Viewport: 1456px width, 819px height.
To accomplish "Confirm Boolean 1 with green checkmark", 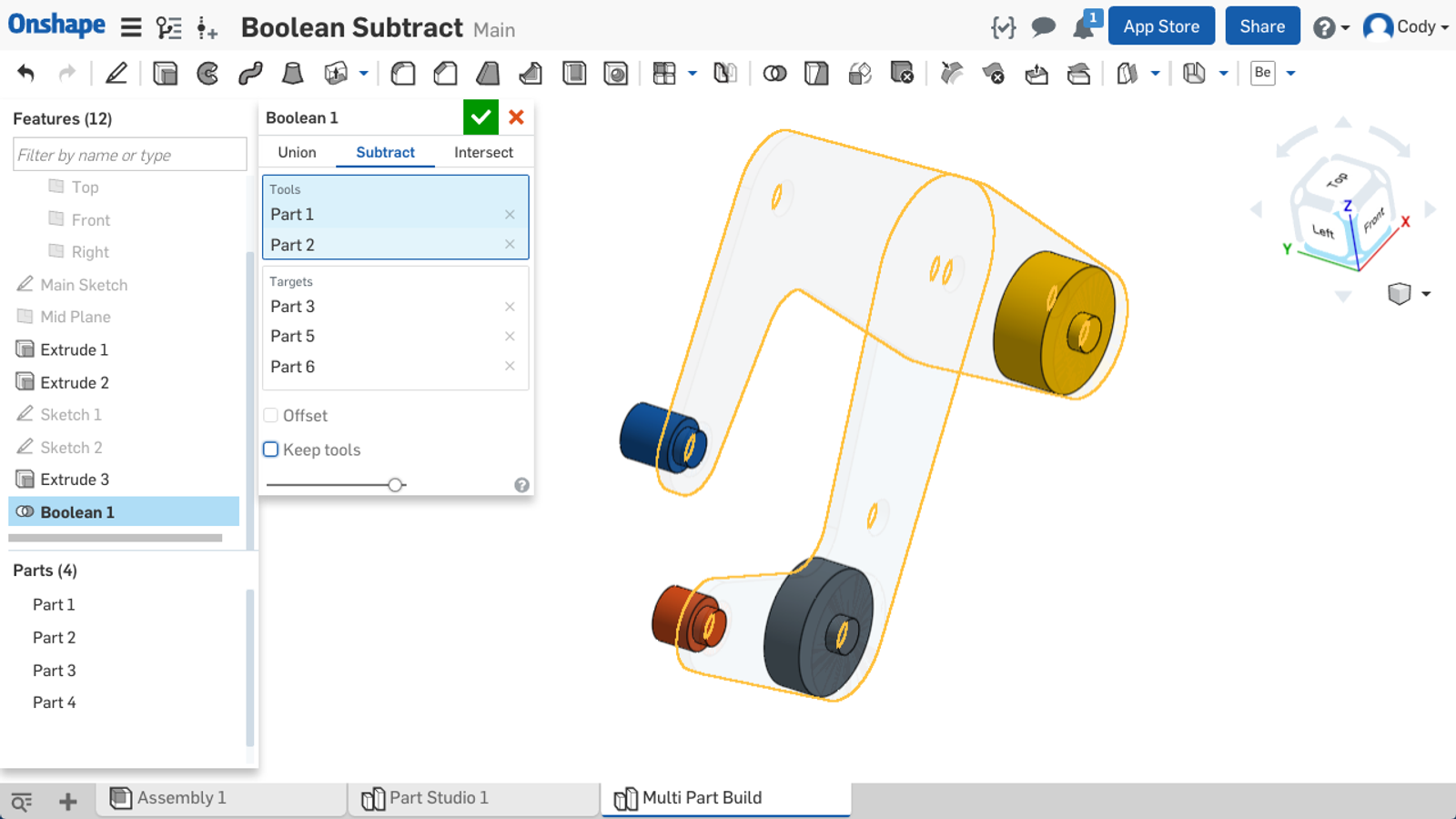I will (480, 117).
